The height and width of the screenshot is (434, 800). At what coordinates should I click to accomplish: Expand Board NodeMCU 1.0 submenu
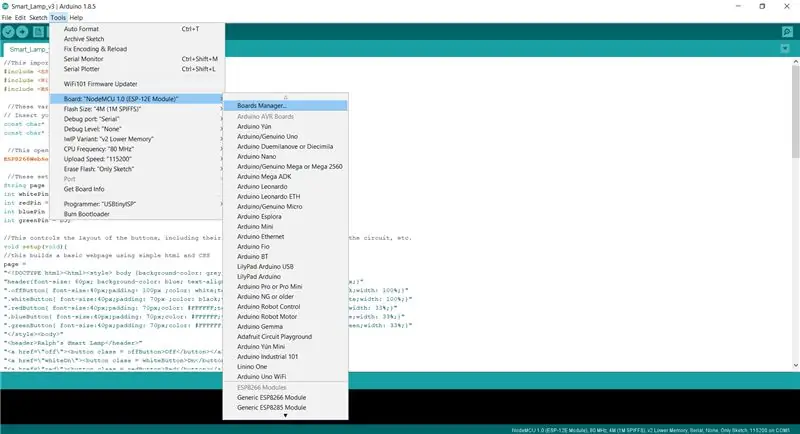coord(137,99)
